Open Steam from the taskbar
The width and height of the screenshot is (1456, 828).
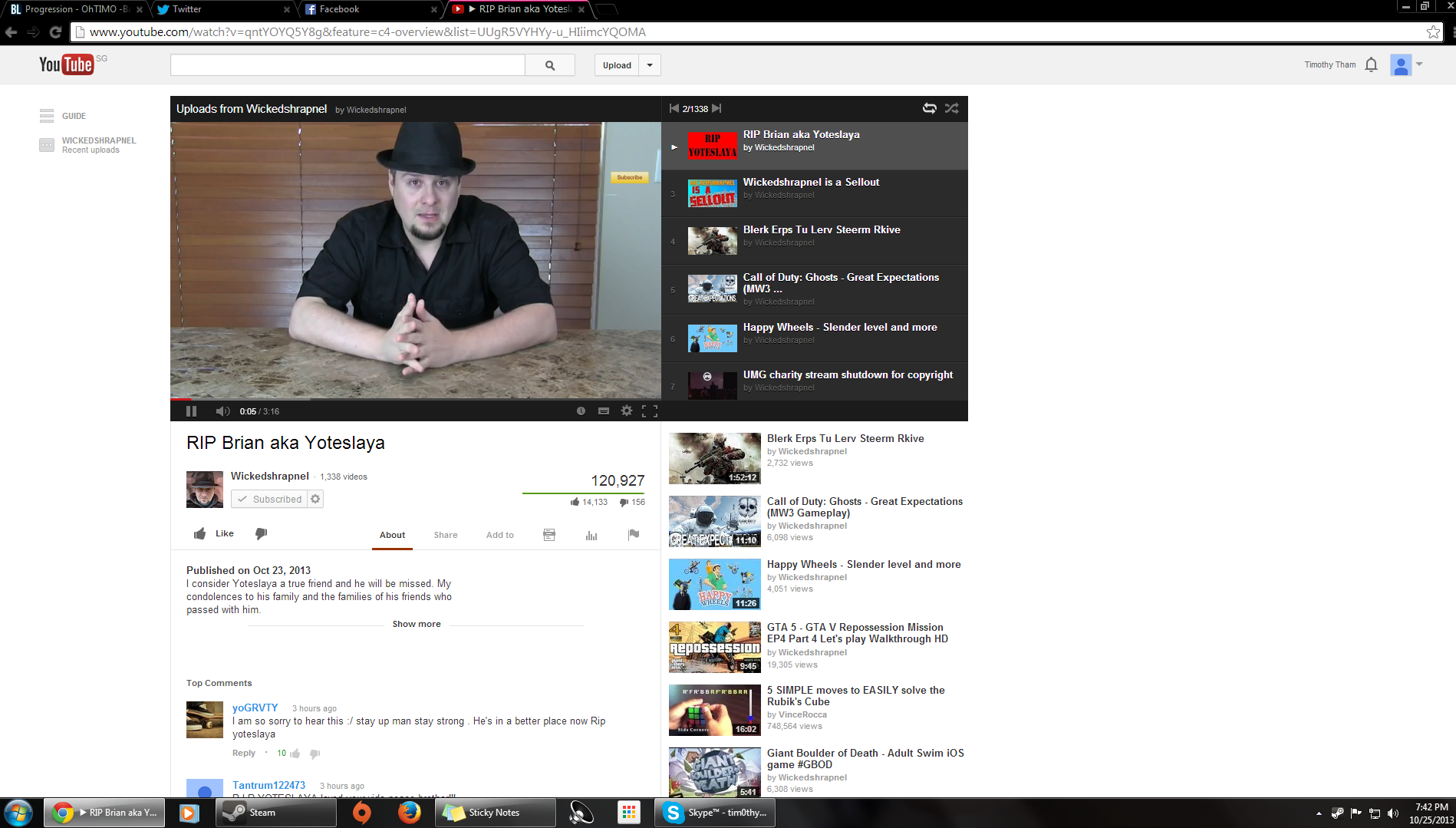(275, 813)
